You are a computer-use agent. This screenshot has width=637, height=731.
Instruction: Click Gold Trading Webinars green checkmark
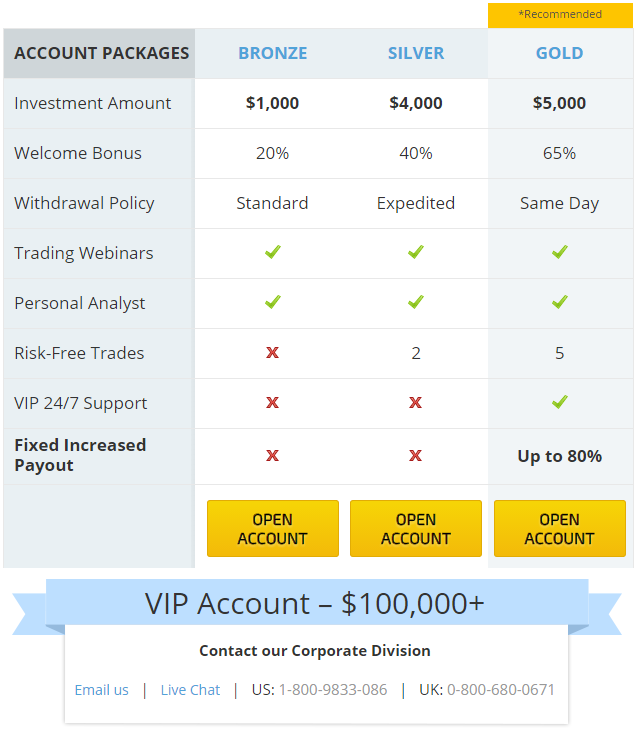tap(559, 252)
